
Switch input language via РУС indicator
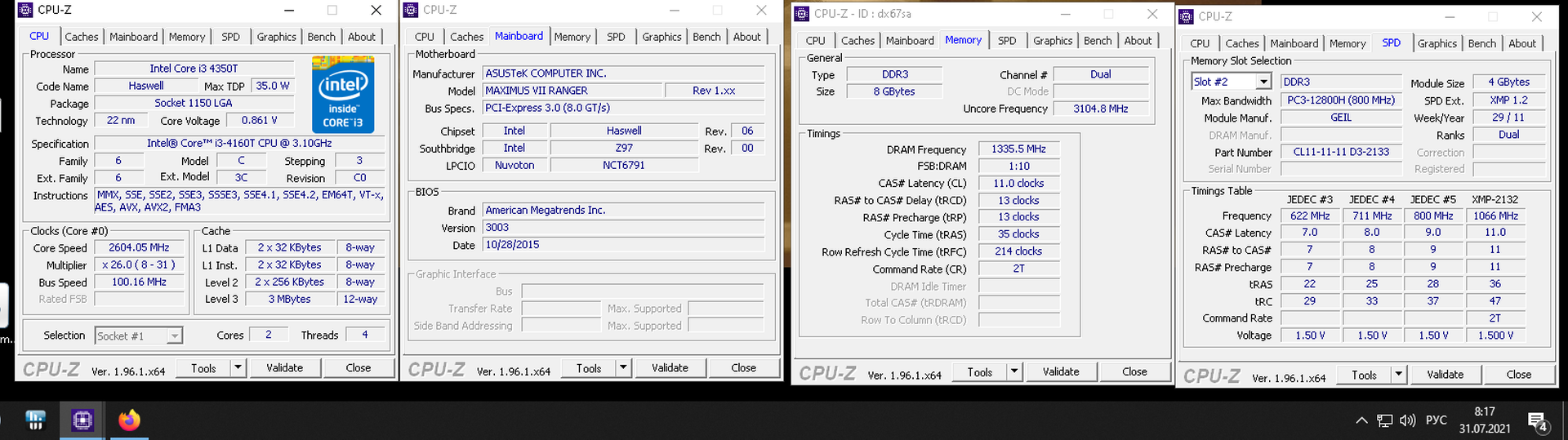tap(1437, 420)
